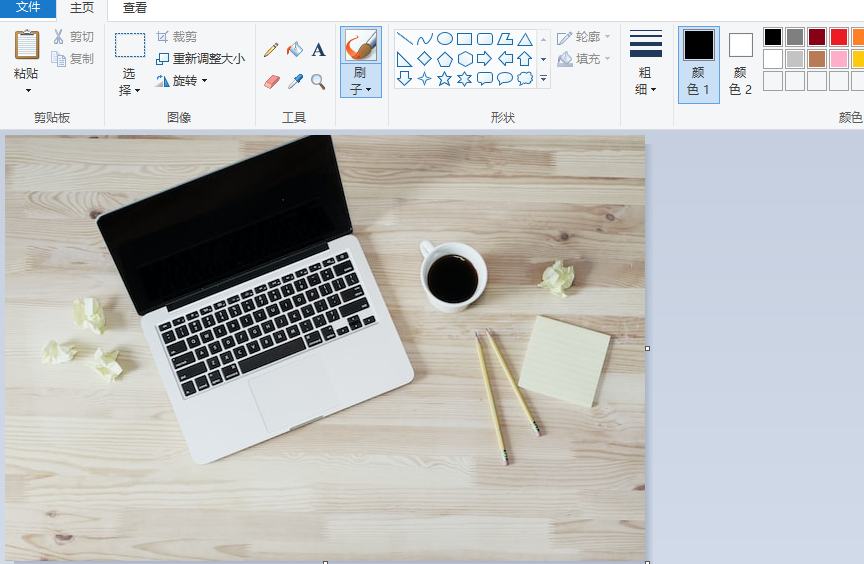Viewport: 864px width, 564px height.
Task: Select the Pencil tool
Action: (x=271, y=50)
